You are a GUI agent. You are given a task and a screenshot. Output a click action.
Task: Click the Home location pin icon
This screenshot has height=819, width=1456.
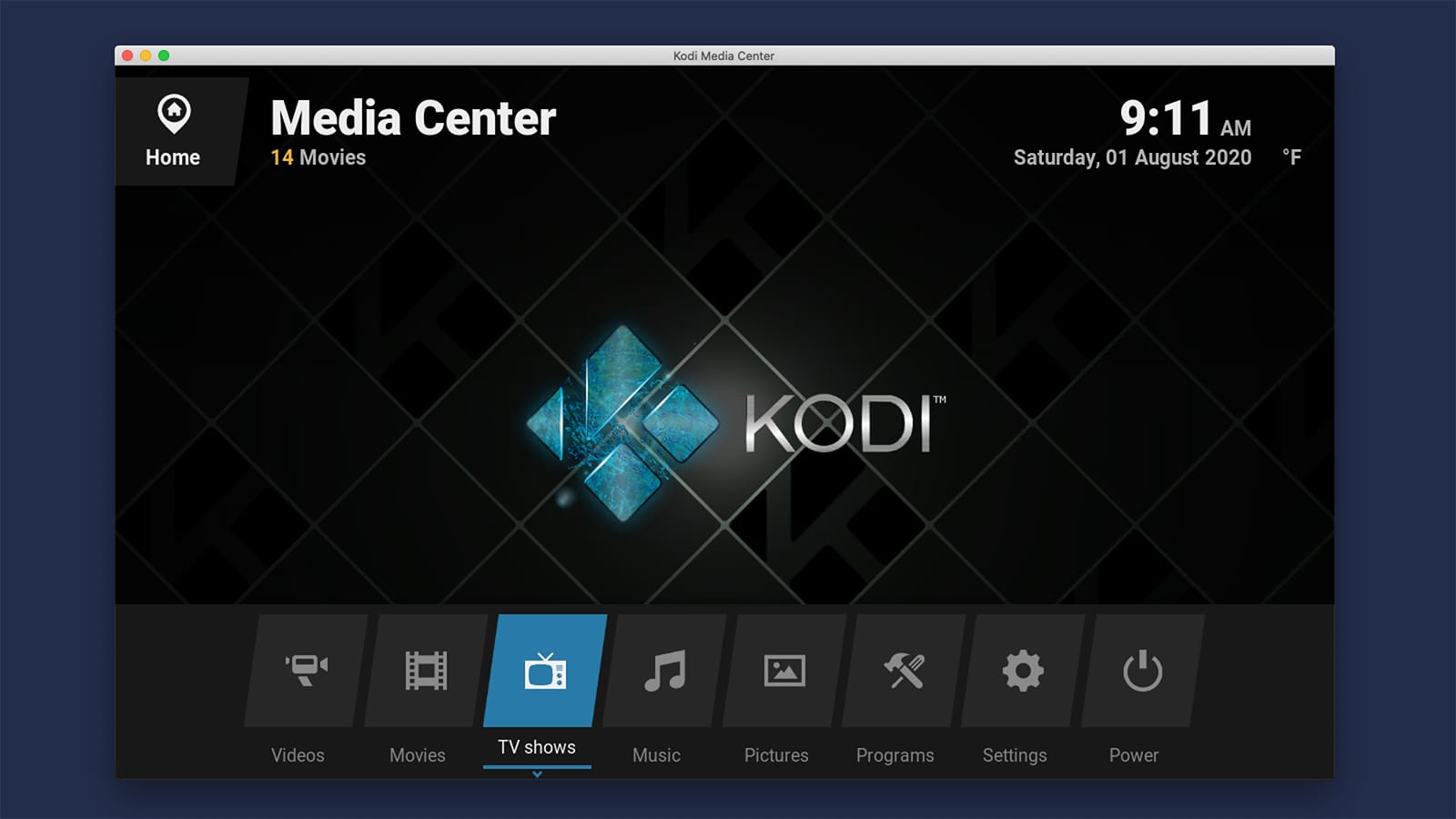(174, 114)
